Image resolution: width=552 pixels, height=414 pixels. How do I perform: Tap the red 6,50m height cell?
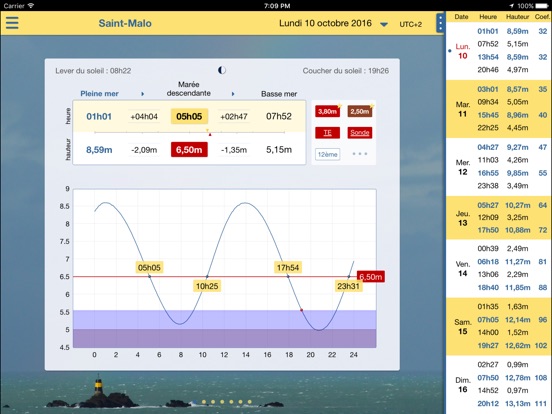(189, 150)
